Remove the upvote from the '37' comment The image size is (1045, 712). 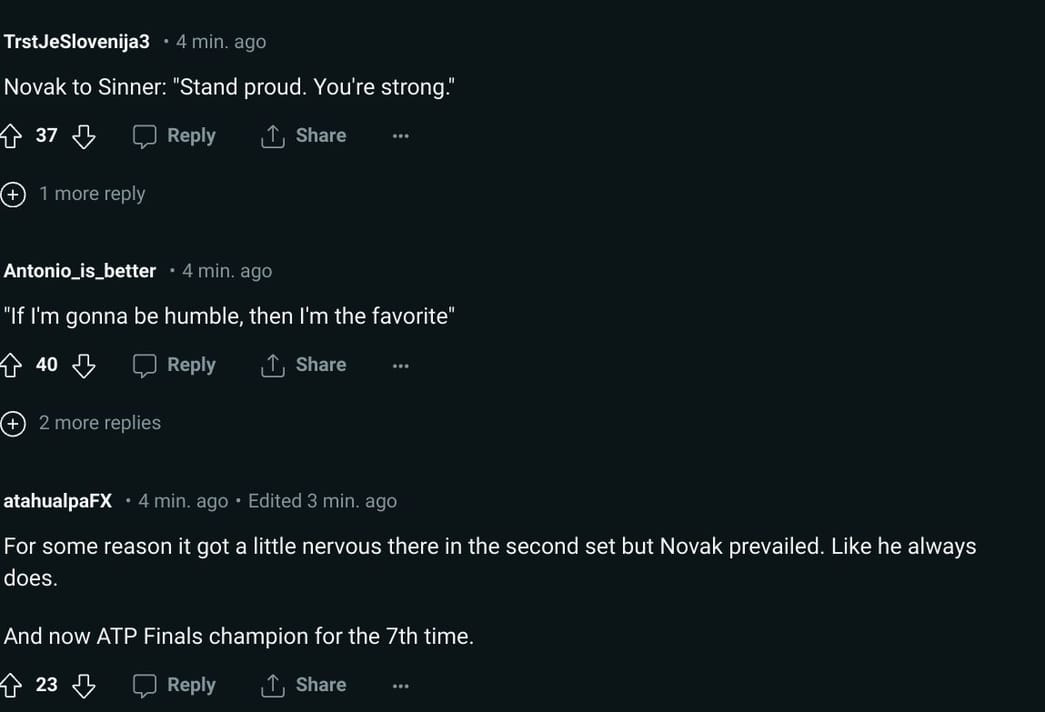[14, 135]
